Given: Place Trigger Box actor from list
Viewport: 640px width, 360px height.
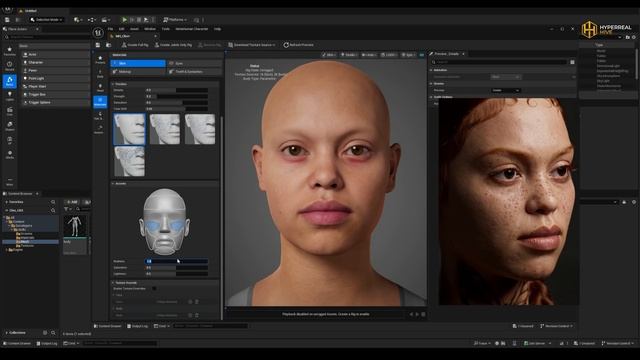Looking at the screenshot, I should point(56,94).
